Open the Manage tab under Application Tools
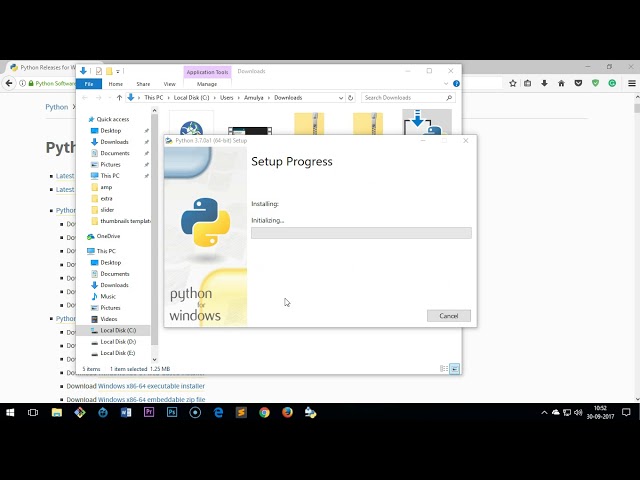Image resolution: width=640 pixels, height=480 pixels. pos(207,84)
